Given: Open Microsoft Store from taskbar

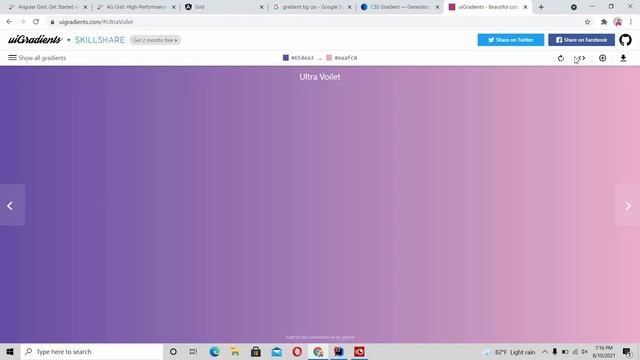Looking at the screenshot, I should point(256,351).
